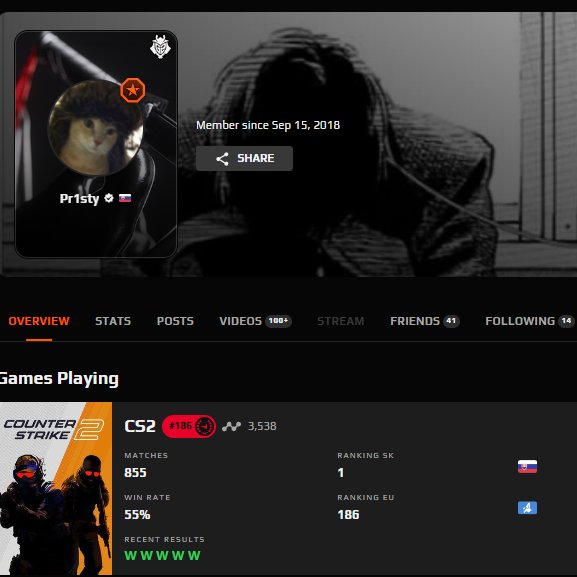Click the CS2 game title
Screen dimensions: 577x577
140,426
